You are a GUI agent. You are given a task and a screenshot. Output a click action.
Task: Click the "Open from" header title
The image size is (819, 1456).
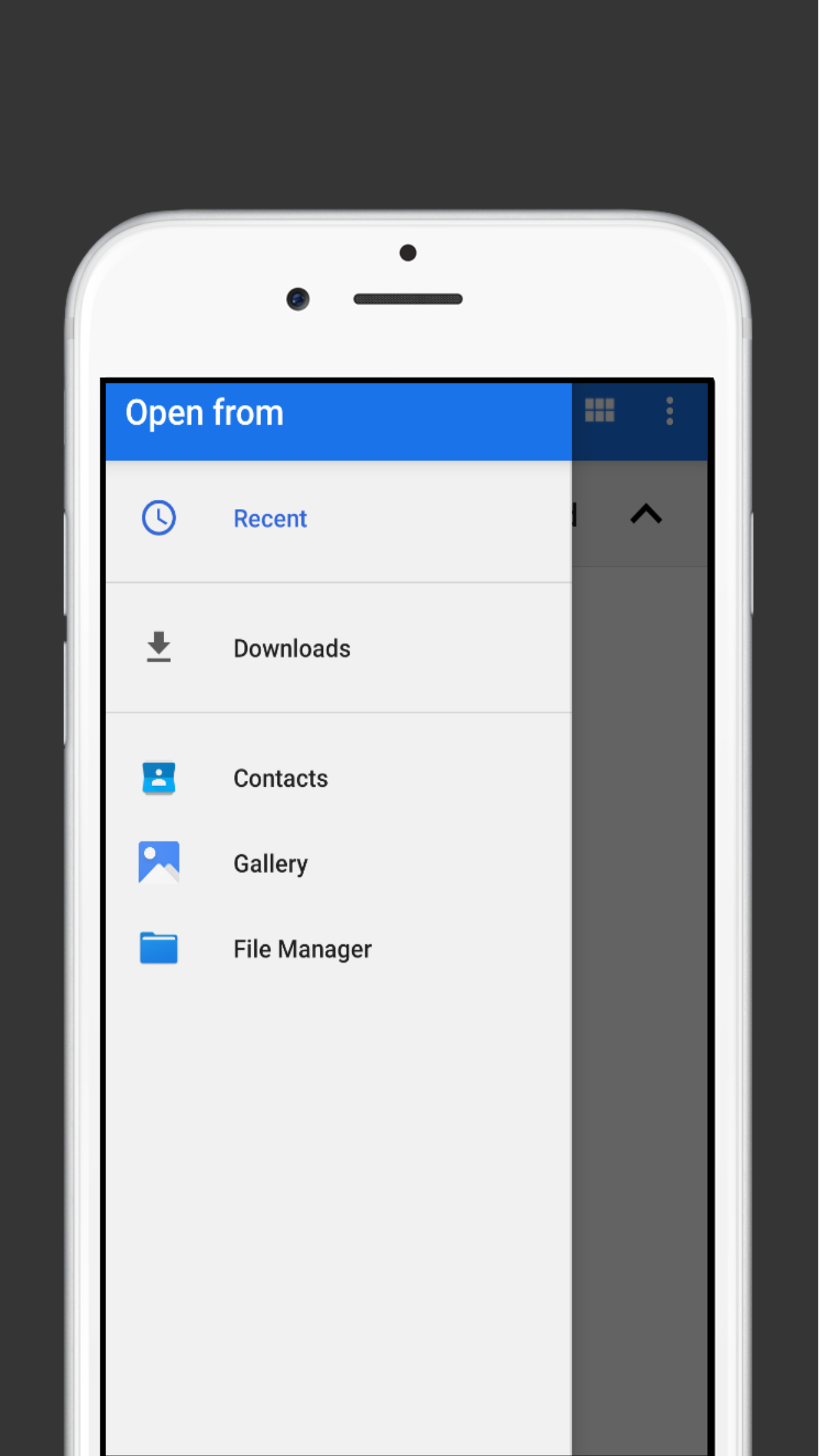(204, 413)
